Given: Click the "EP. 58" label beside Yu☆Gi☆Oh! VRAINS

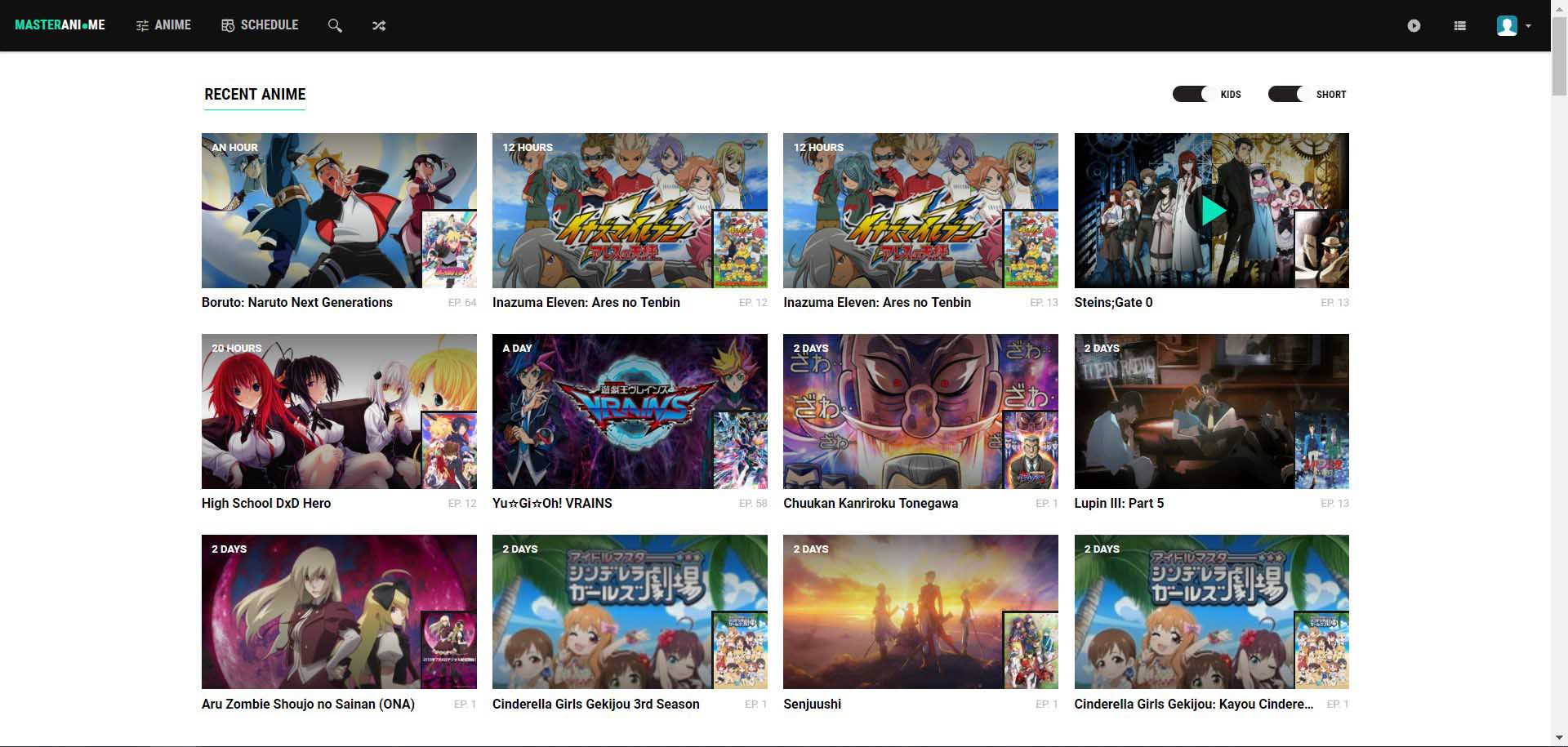Looking at the screenshot, I should 753,504.
